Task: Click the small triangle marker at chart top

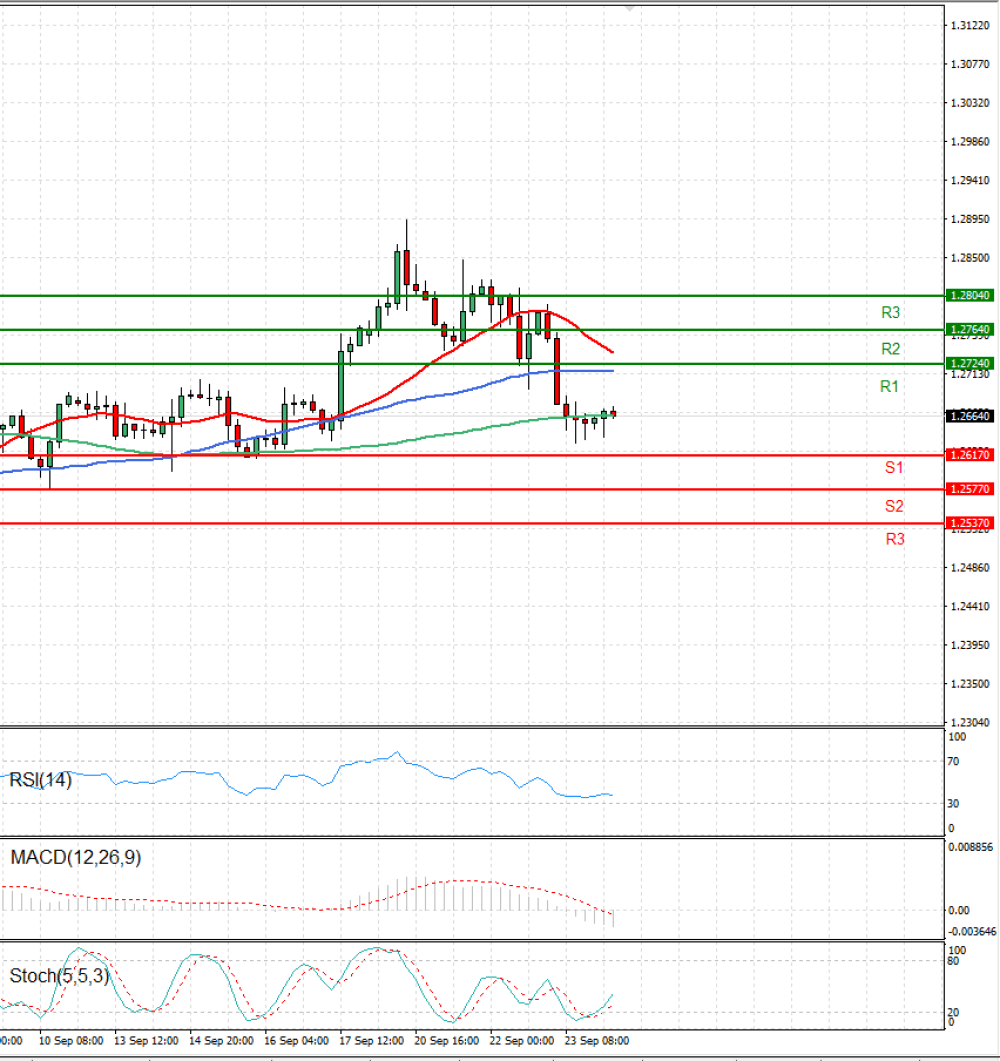Action: tap(629, 9)
